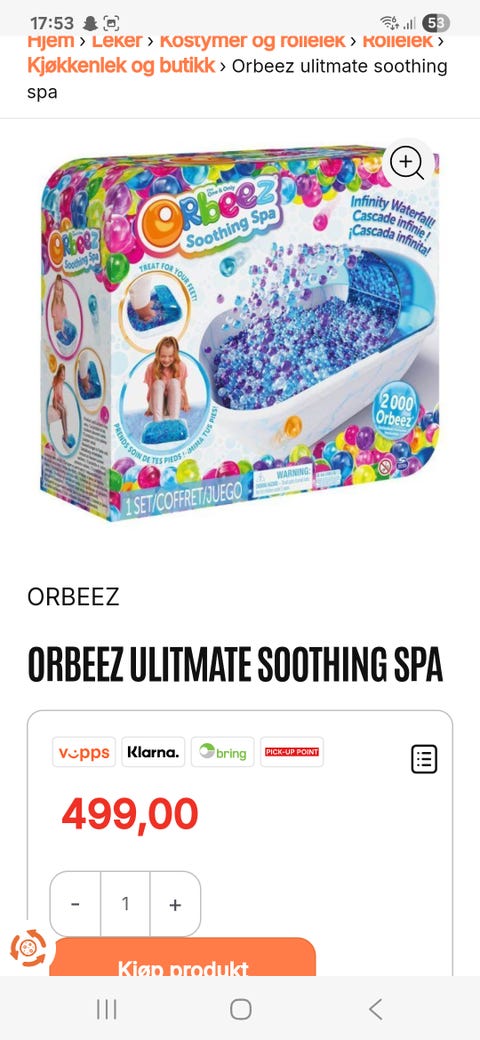Screen dimensions: 480x1040
Task: Open the orange cookie settings icon
Action: point(29,948)
